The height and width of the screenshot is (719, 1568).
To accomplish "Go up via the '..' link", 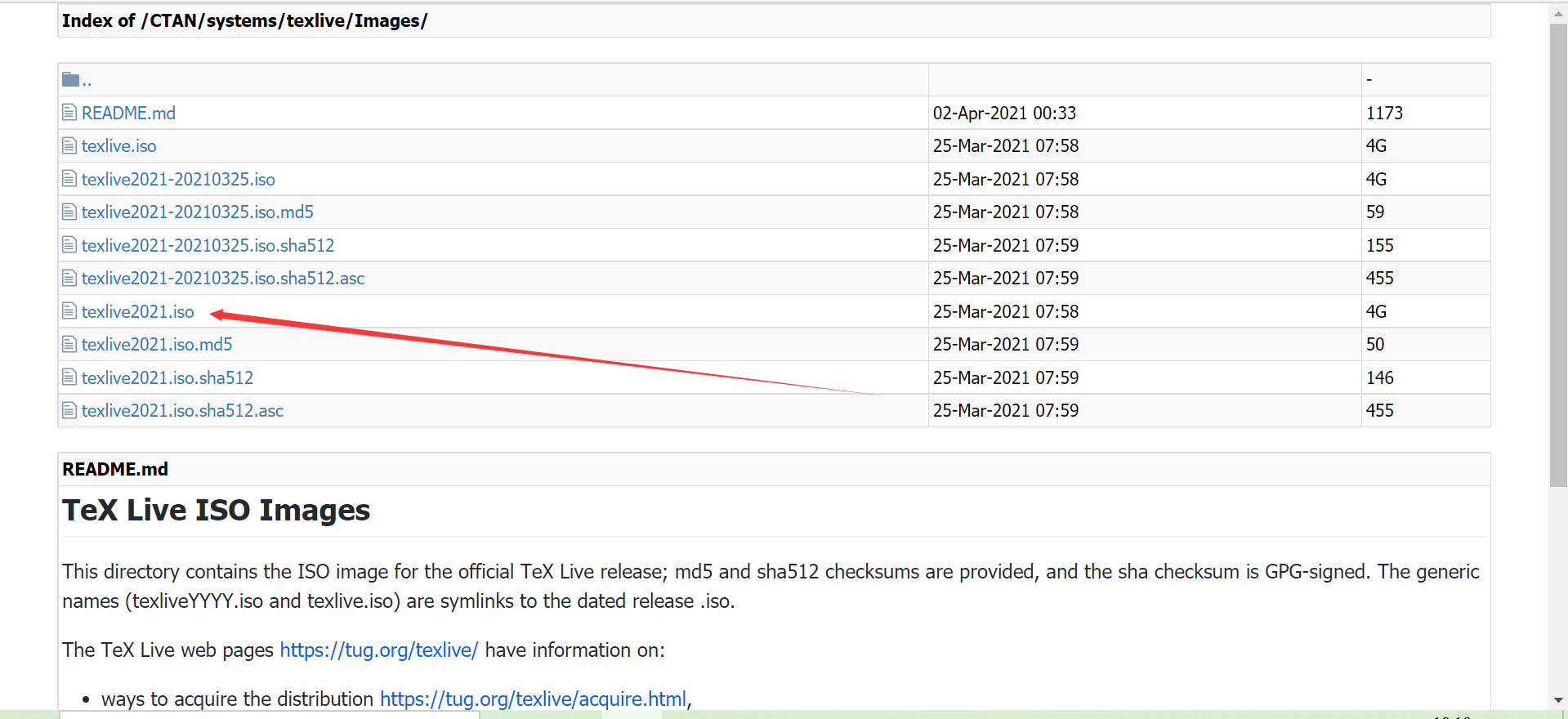I will [87, 81].
